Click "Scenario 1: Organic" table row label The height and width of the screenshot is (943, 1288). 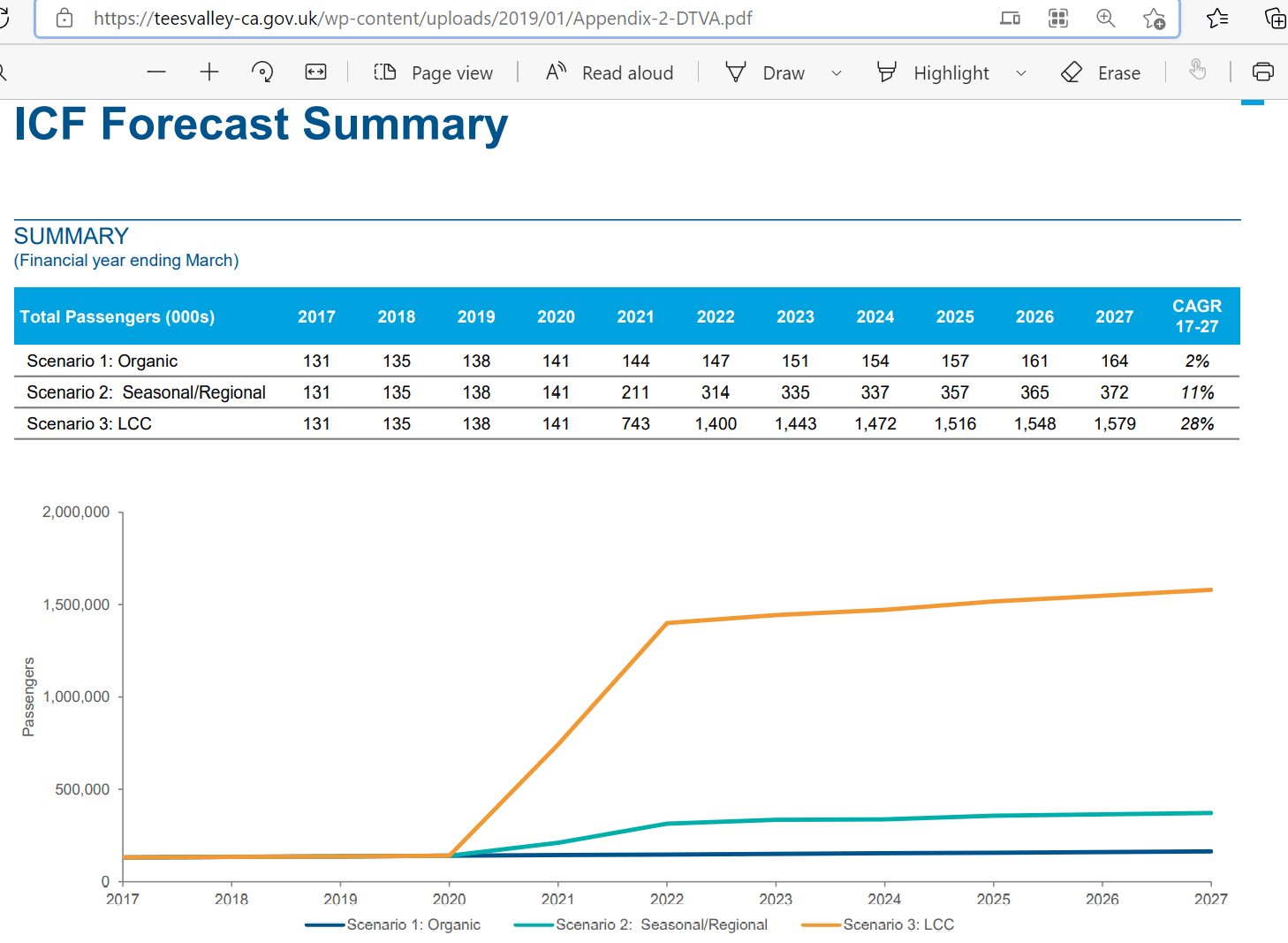click(102, 361)
